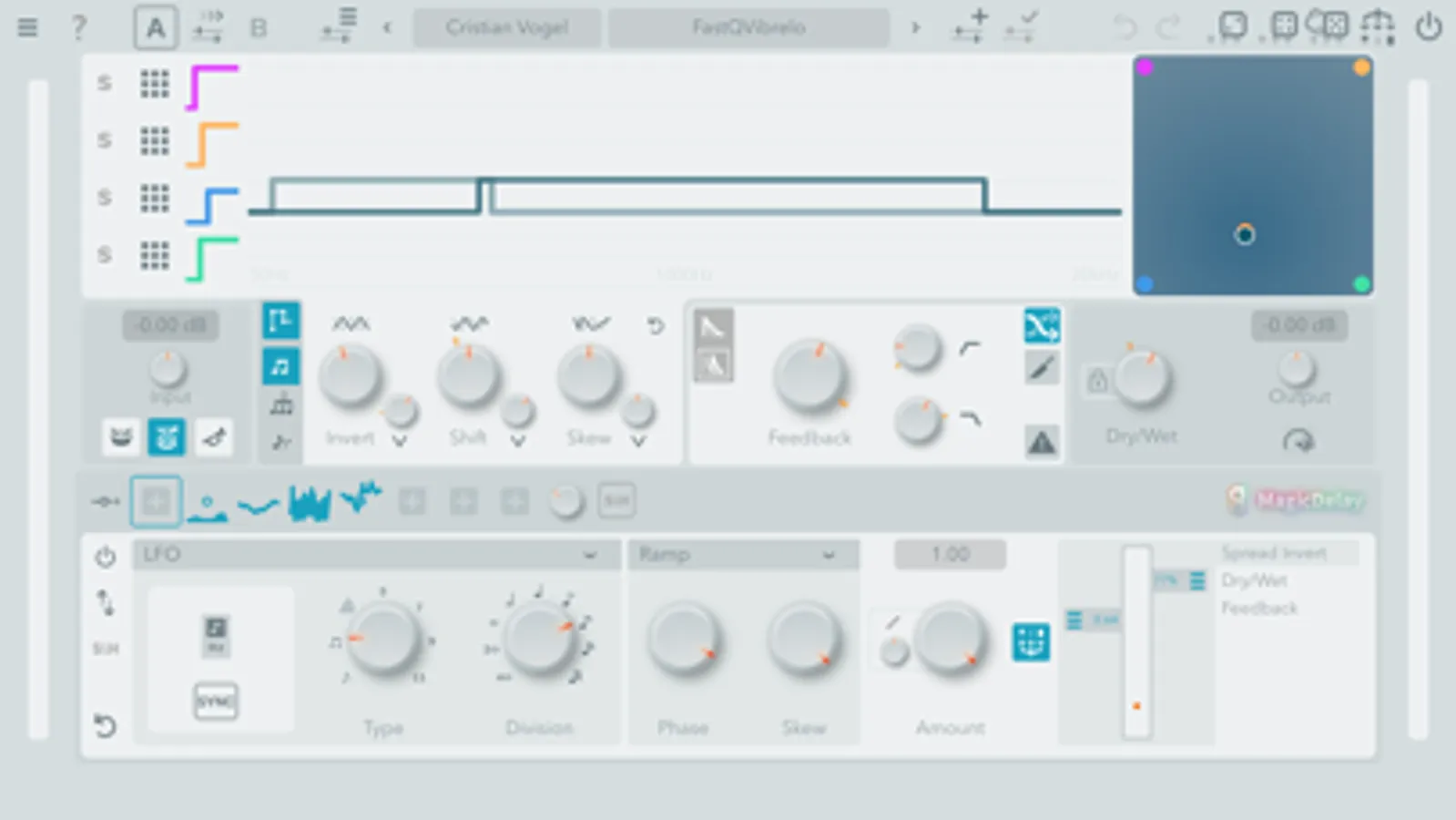
Task: Solo the orange delay line
Action: click(x=105, y=140)
